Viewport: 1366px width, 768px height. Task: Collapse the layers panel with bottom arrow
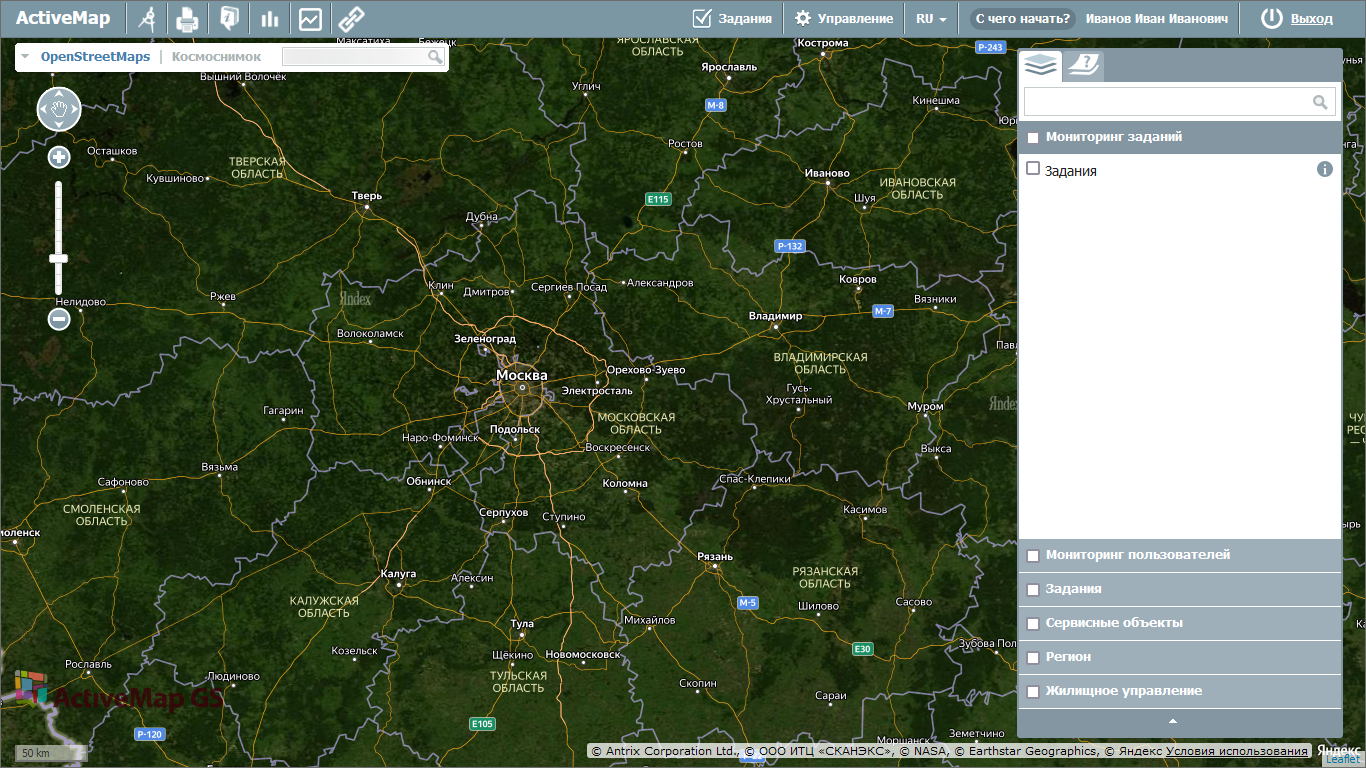tap(1173, 721)
